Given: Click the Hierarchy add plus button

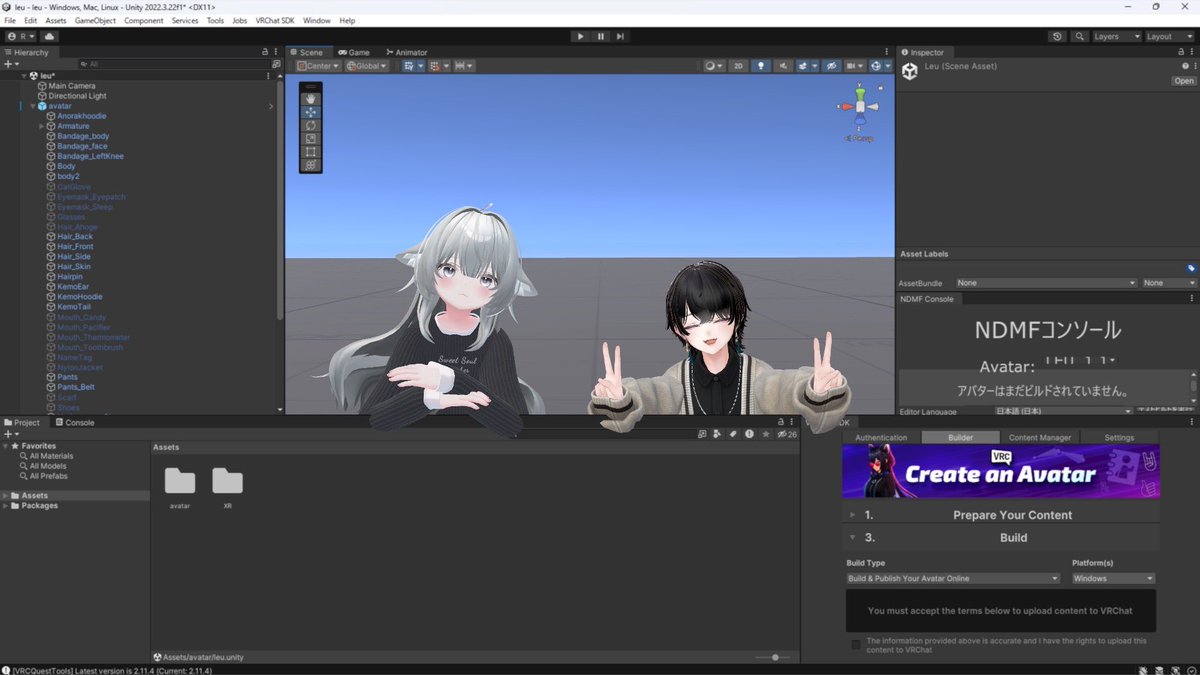Looking at the screenshot, I should [11, 64].
